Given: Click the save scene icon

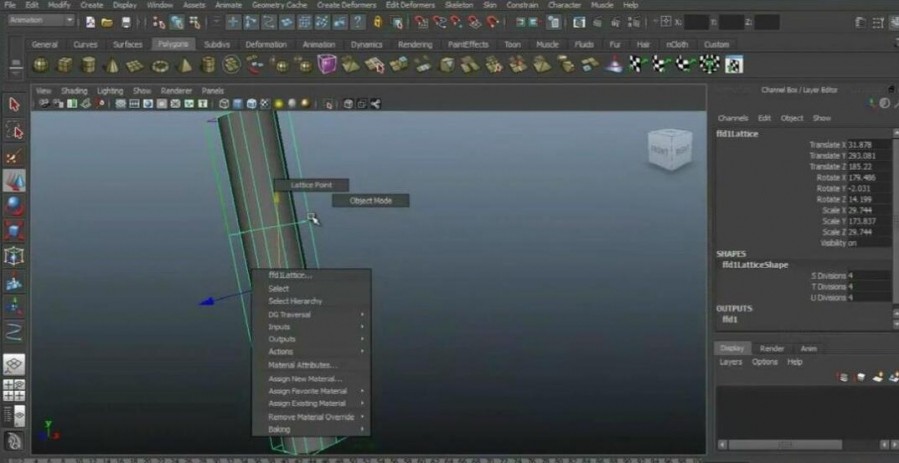Looking at the screenshot, I should point(126,22).
